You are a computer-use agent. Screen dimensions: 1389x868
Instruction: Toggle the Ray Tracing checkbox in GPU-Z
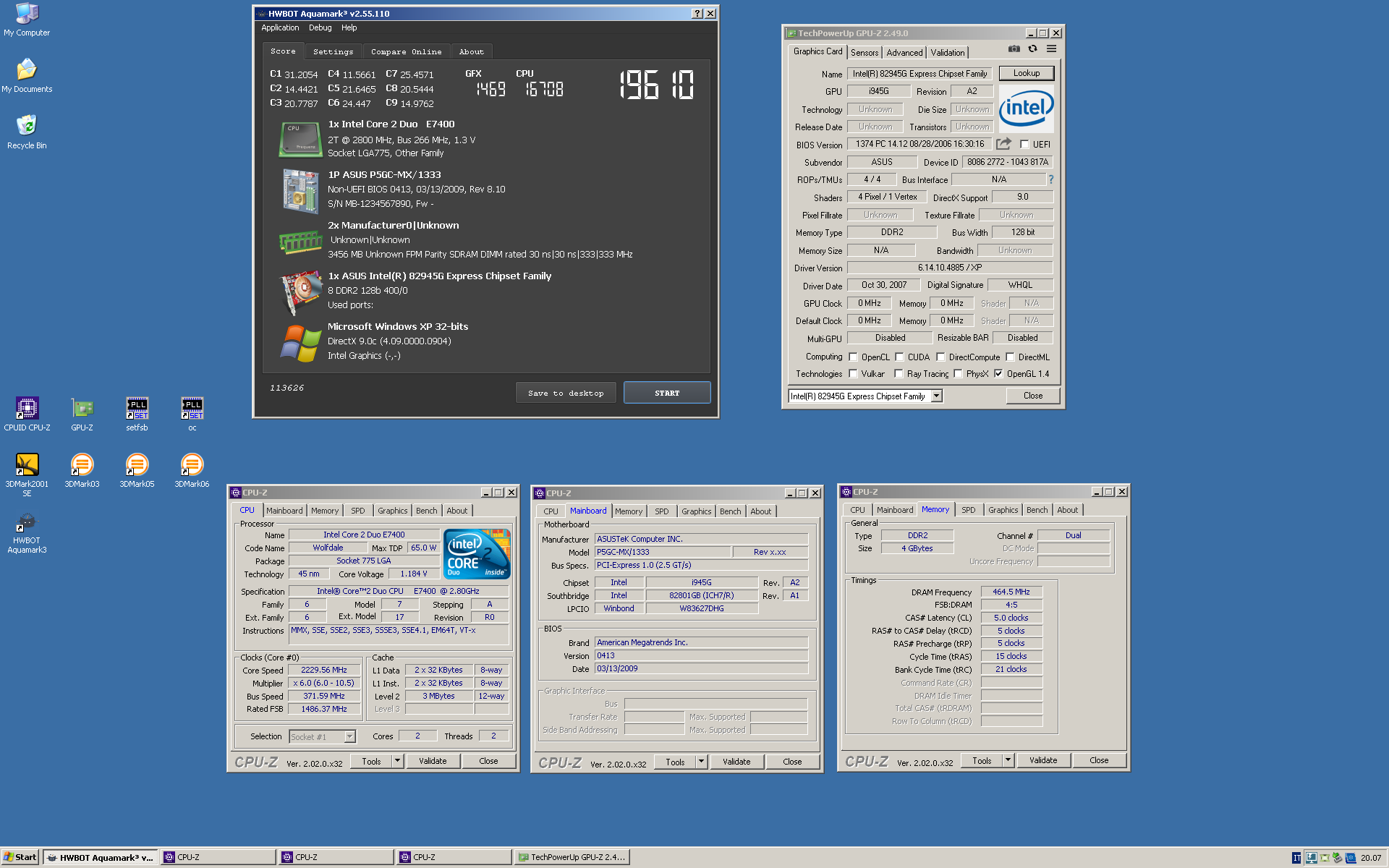point(899,374)
